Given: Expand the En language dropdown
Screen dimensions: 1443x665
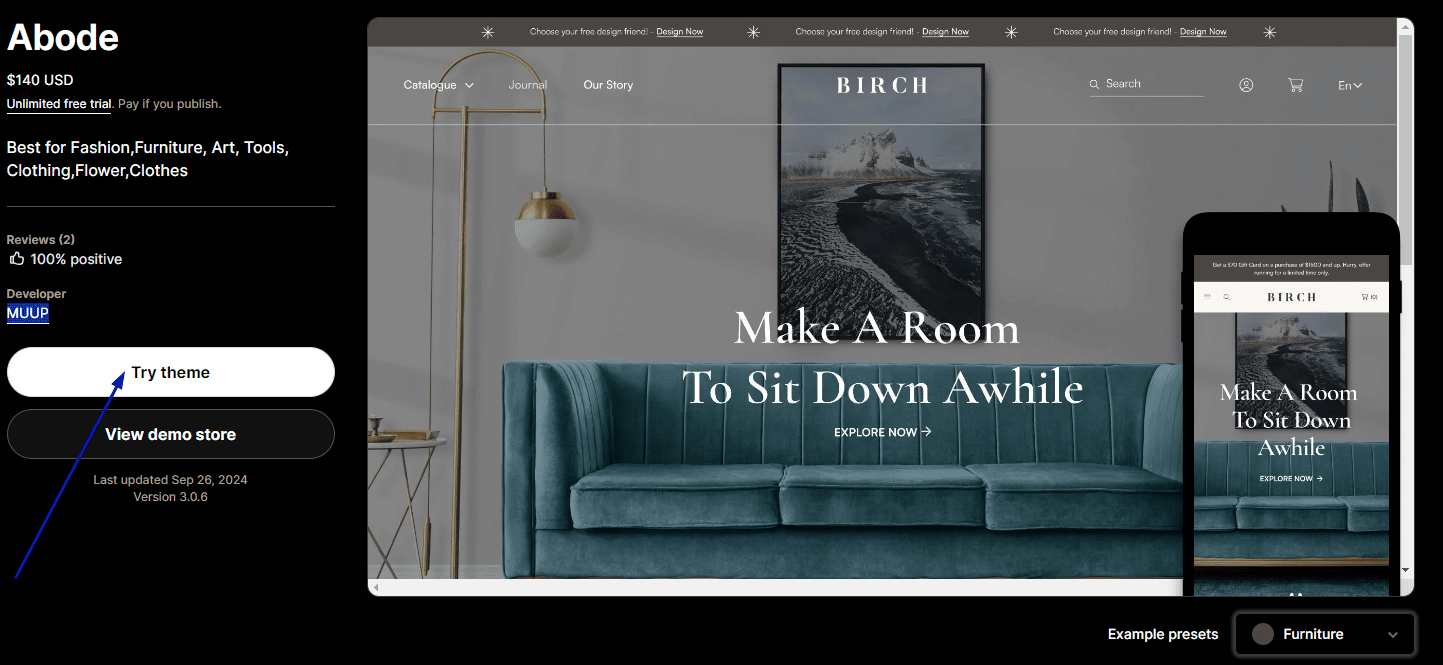Looking at the screenshot, I should tap(1350, 85).
